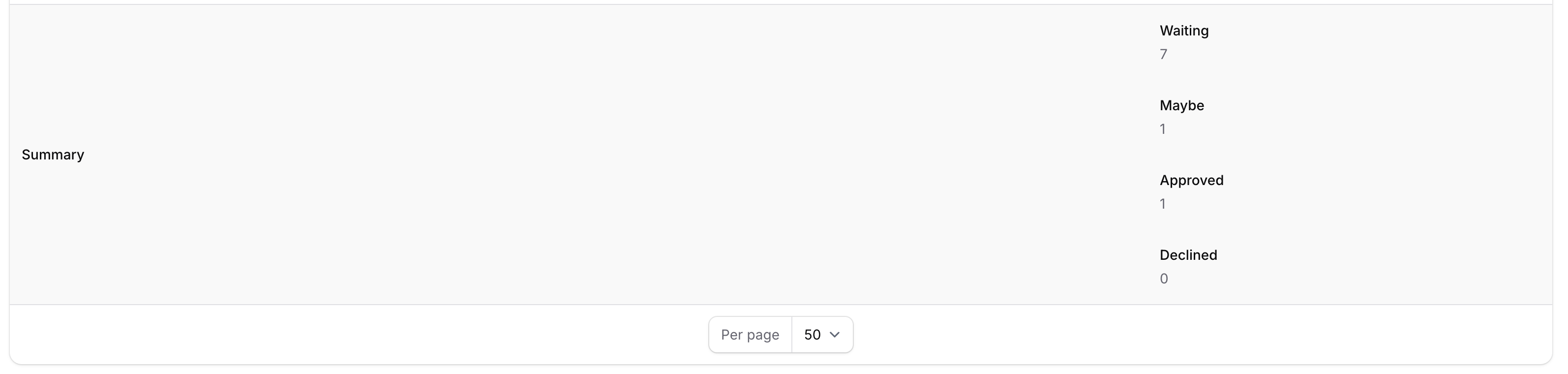The image size is (1568, 374).
Task: Click gray area right of Approved heading
Action: (x=1370, y=180)
